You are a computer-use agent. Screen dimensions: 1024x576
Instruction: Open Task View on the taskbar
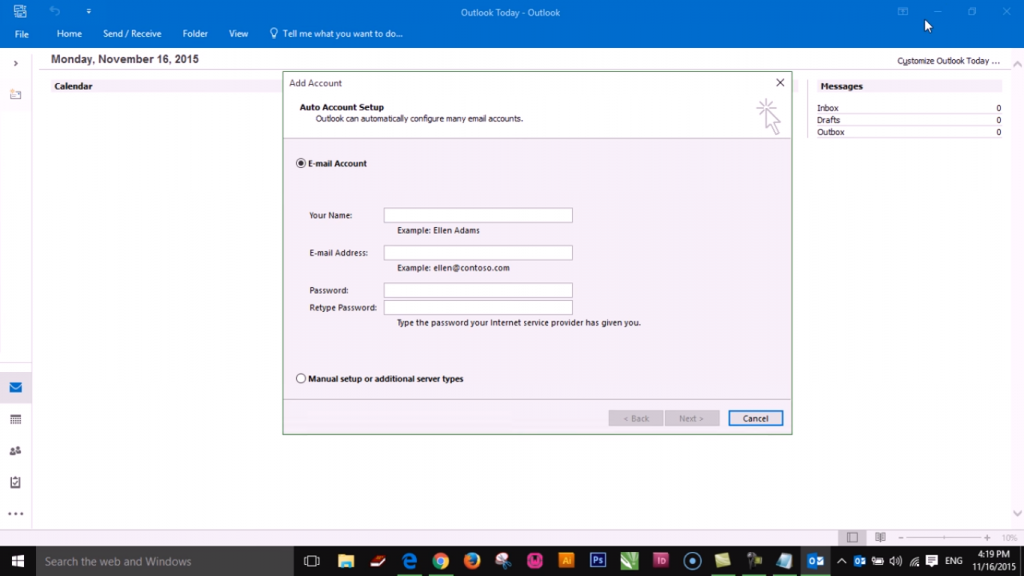312,561
